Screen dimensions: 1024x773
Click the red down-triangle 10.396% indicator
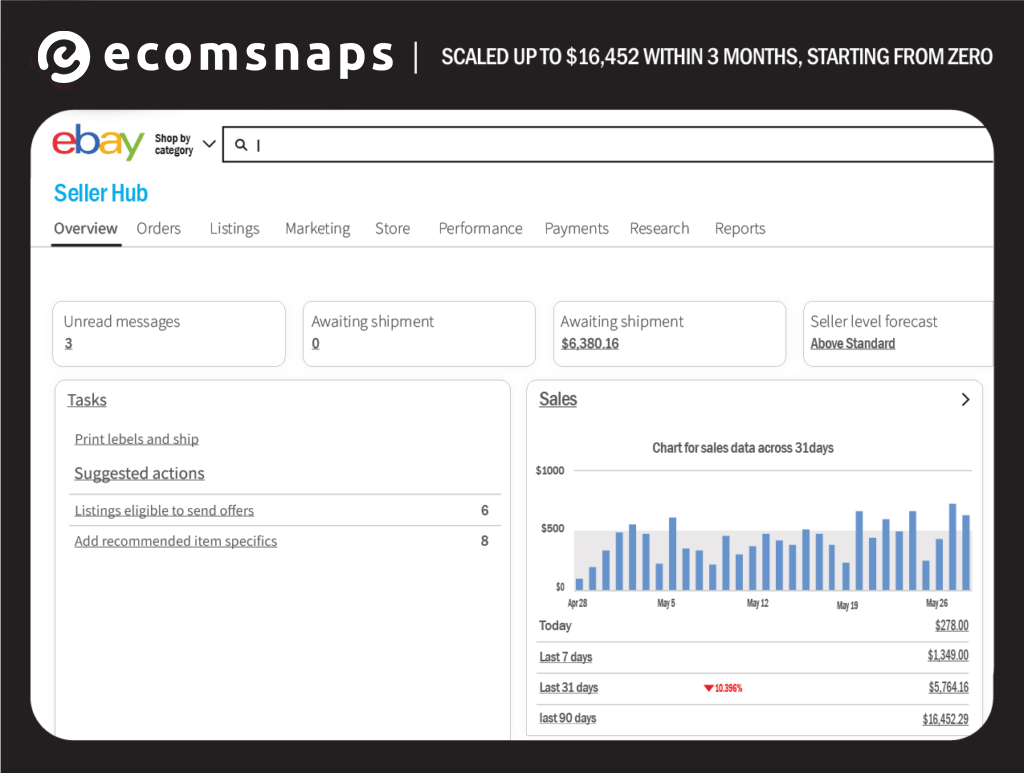[722, 688]
